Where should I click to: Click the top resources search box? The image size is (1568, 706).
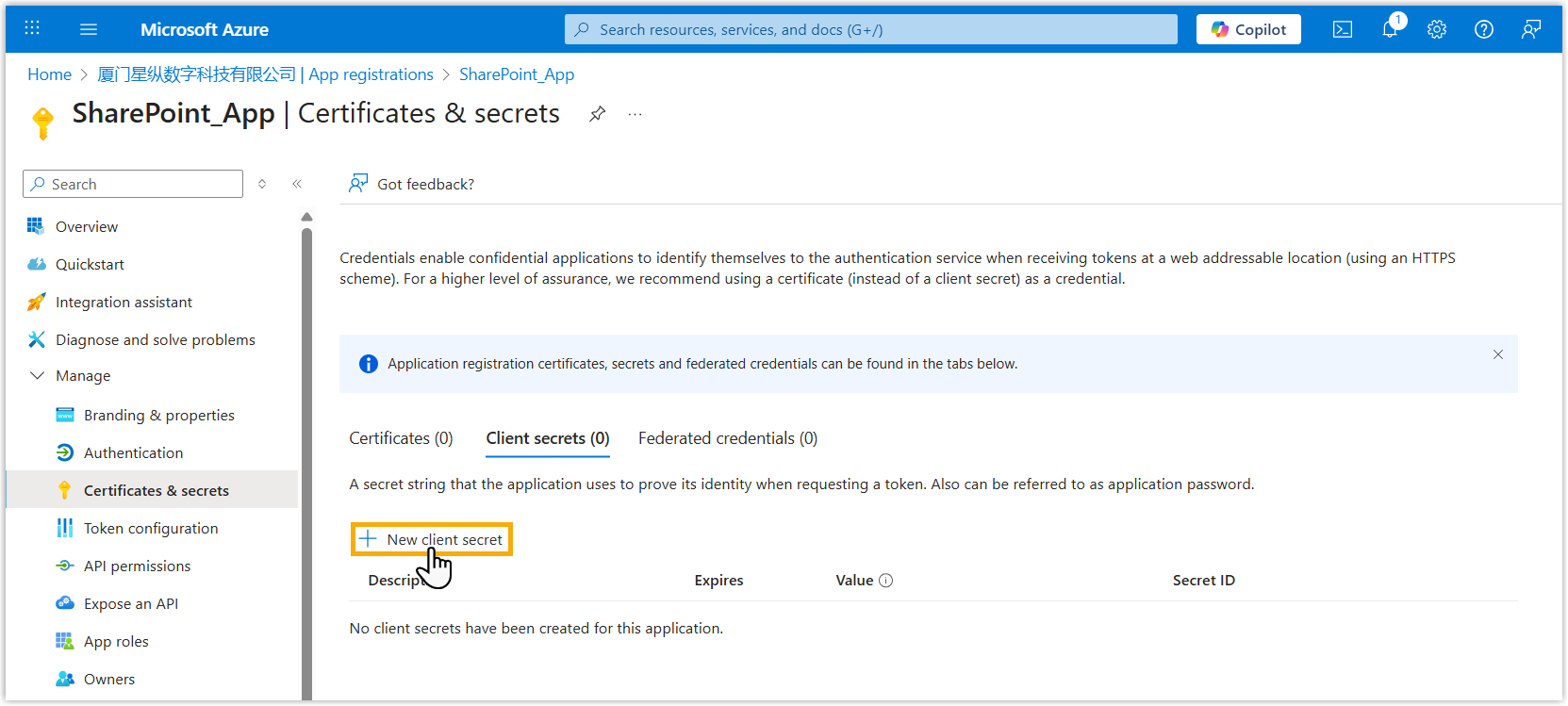870,29
